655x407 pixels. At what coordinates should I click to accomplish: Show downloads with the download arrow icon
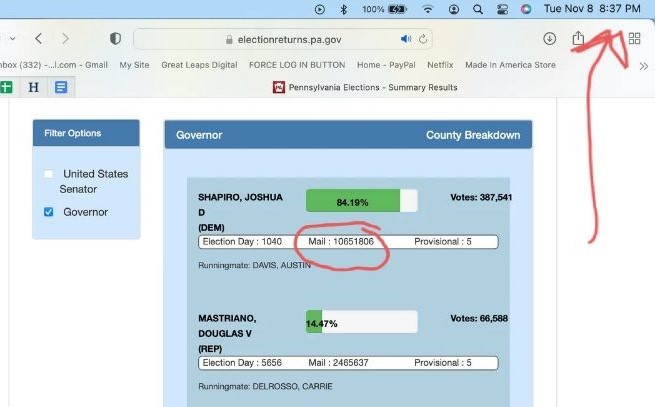[549, 39]
